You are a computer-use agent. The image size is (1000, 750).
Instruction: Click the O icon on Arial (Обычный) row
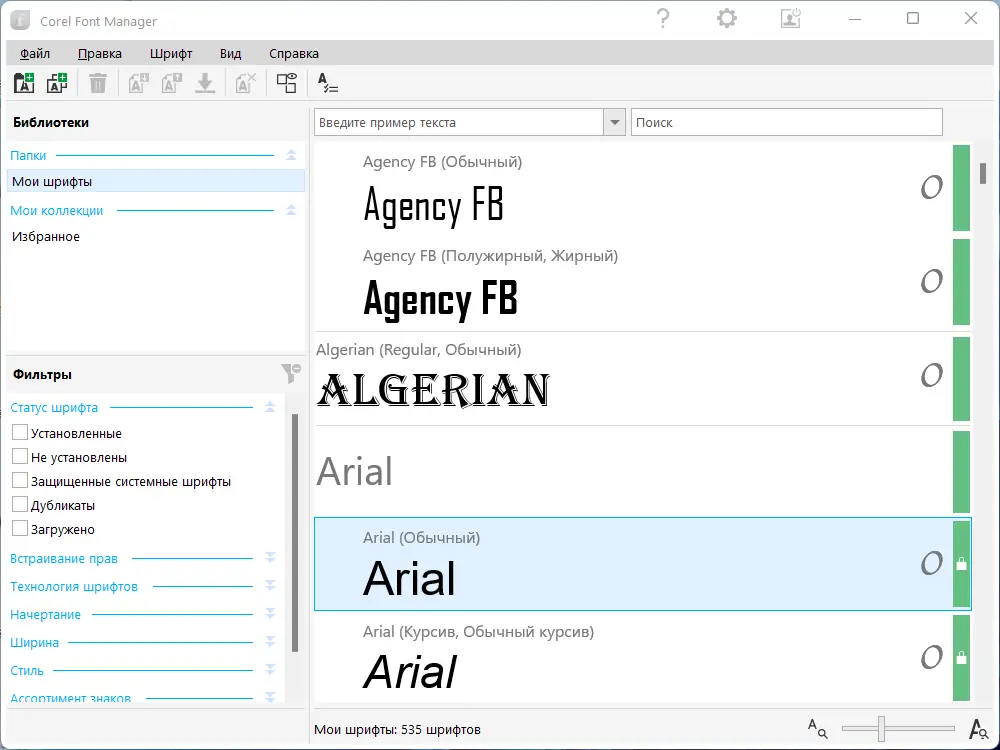pos(931,563)
